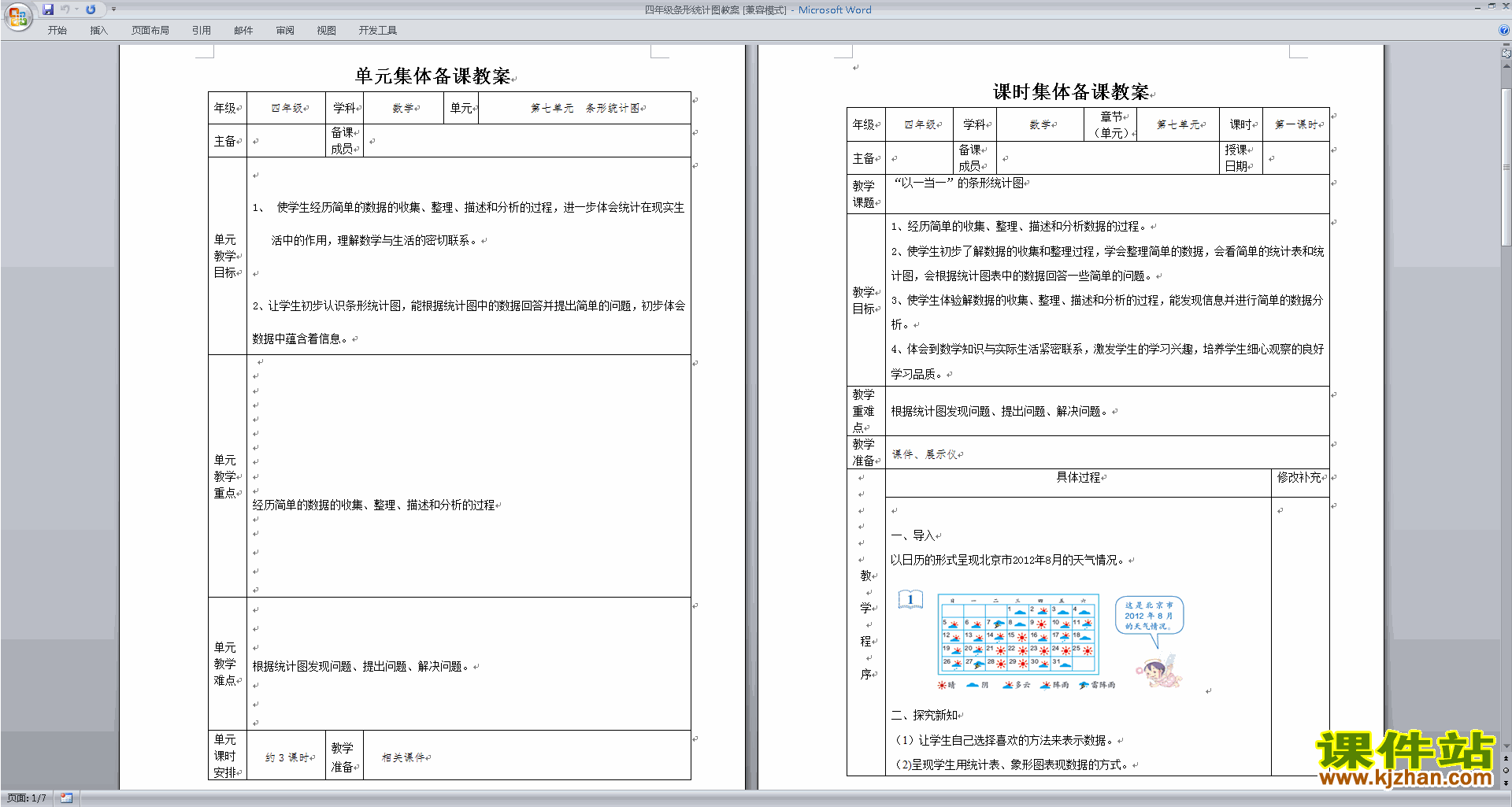Open the 开始 ribbon tab

pyautogui.click(x=57, y=31)
